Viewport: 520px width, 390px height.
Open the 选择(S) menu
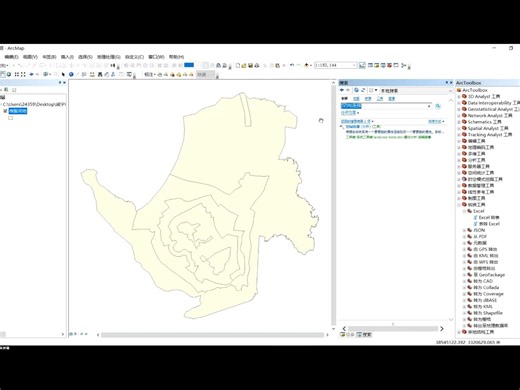point(85,57)
